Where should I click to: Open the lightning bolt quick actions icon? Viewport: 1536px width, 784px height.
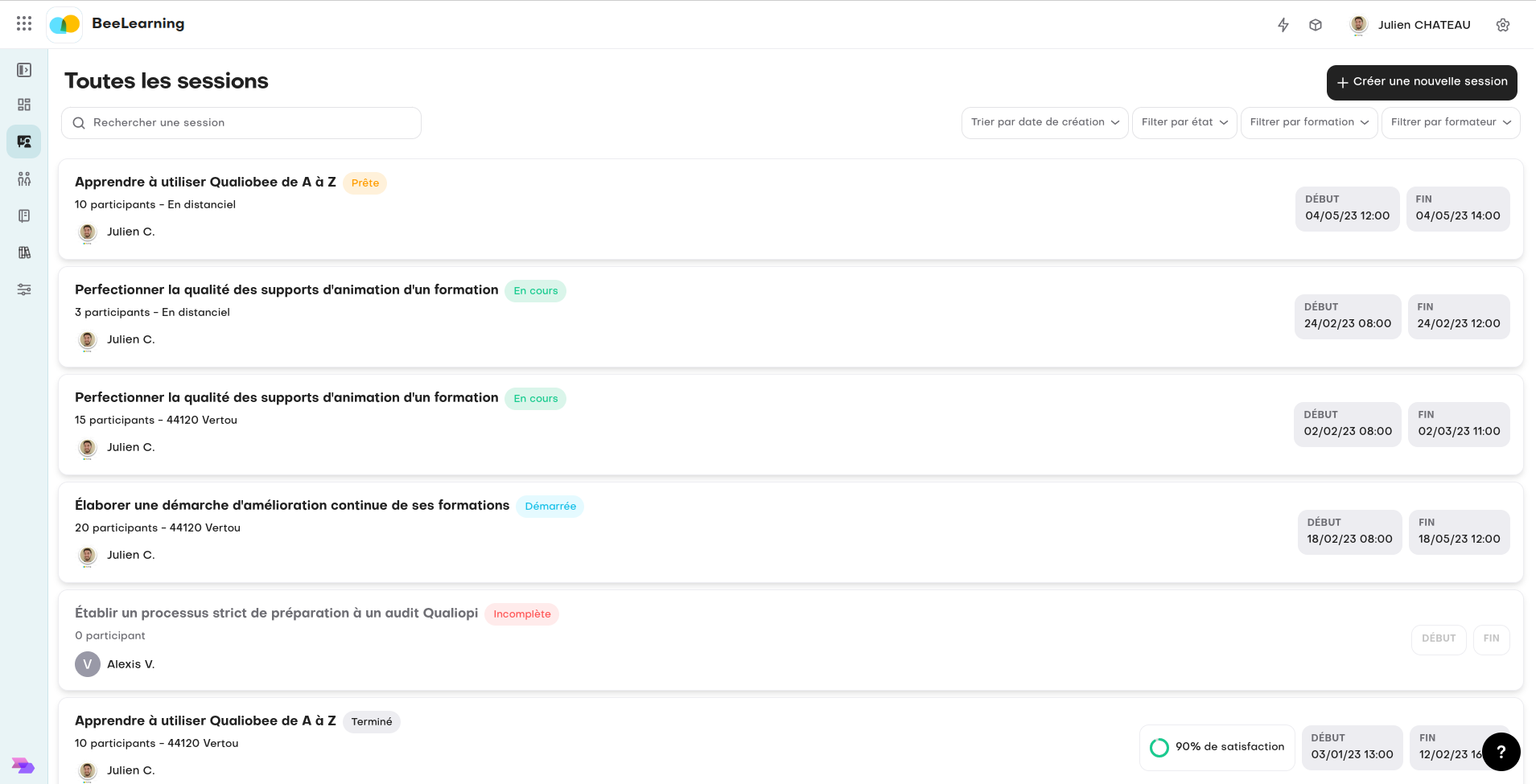click(x=1283, y=25)
